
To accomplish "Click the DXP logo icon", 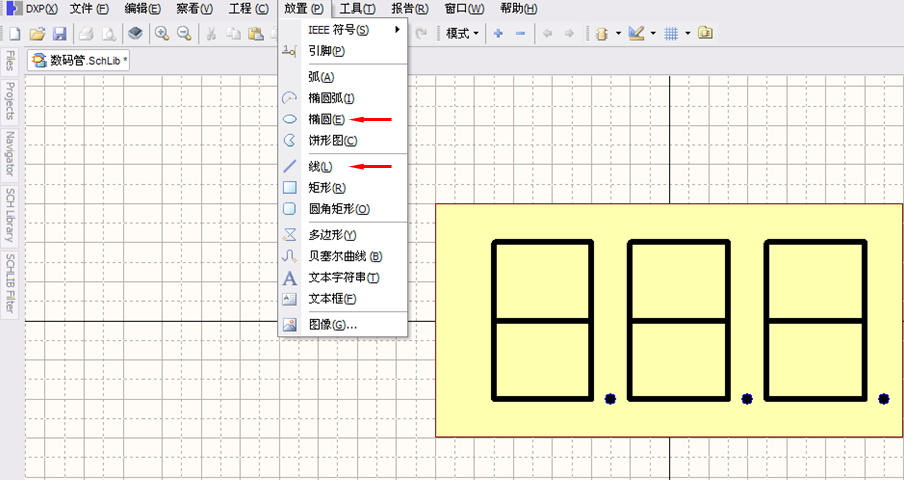I will [x=14, y=9].
